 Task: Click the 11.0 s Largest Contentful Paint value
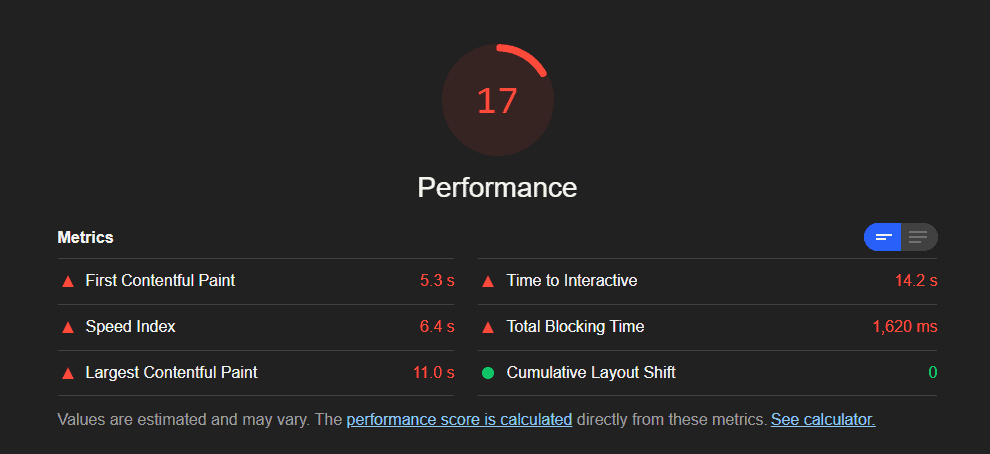pos(433,373)
